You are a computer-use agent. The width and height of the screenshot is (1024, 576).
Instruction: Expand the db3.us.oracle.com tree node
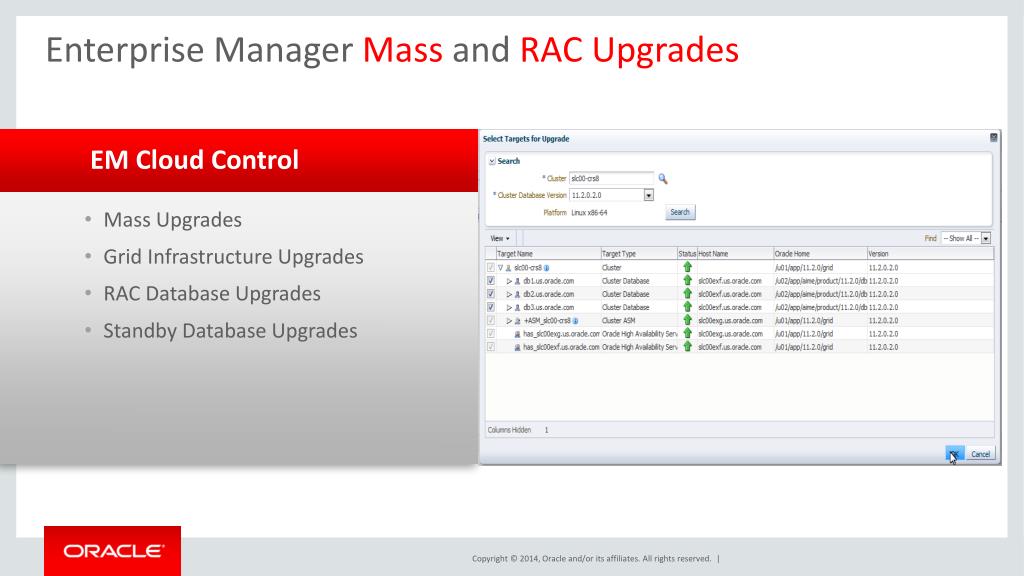pyautogui.click(x=509, y=308)
